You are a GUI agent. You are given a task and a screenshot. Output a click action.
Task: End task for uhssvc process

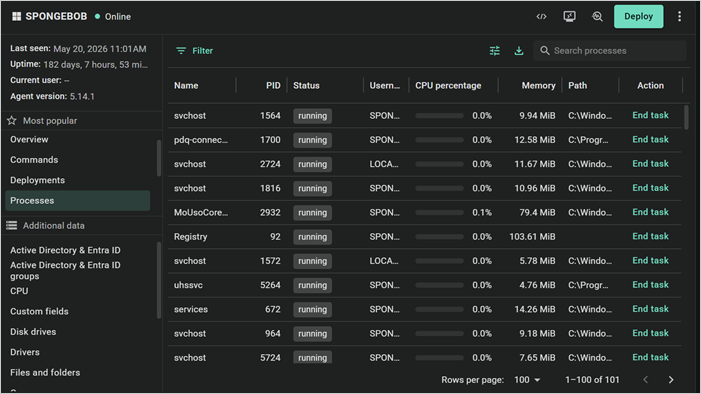click(650, 284)
